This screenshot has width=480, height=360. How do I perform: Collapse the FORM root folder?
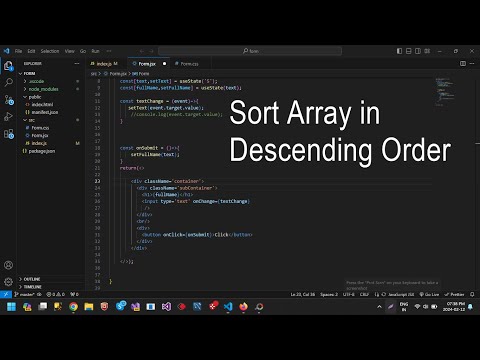29,73
